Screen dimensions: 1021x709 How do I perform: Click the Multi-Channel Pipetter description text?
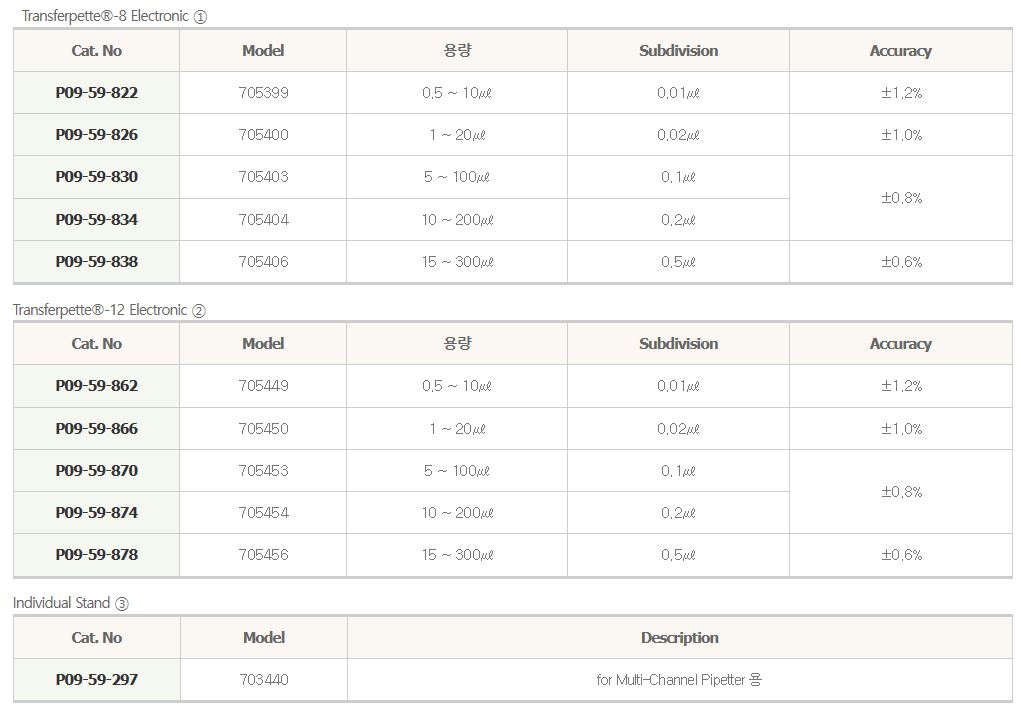pos(679,680)
